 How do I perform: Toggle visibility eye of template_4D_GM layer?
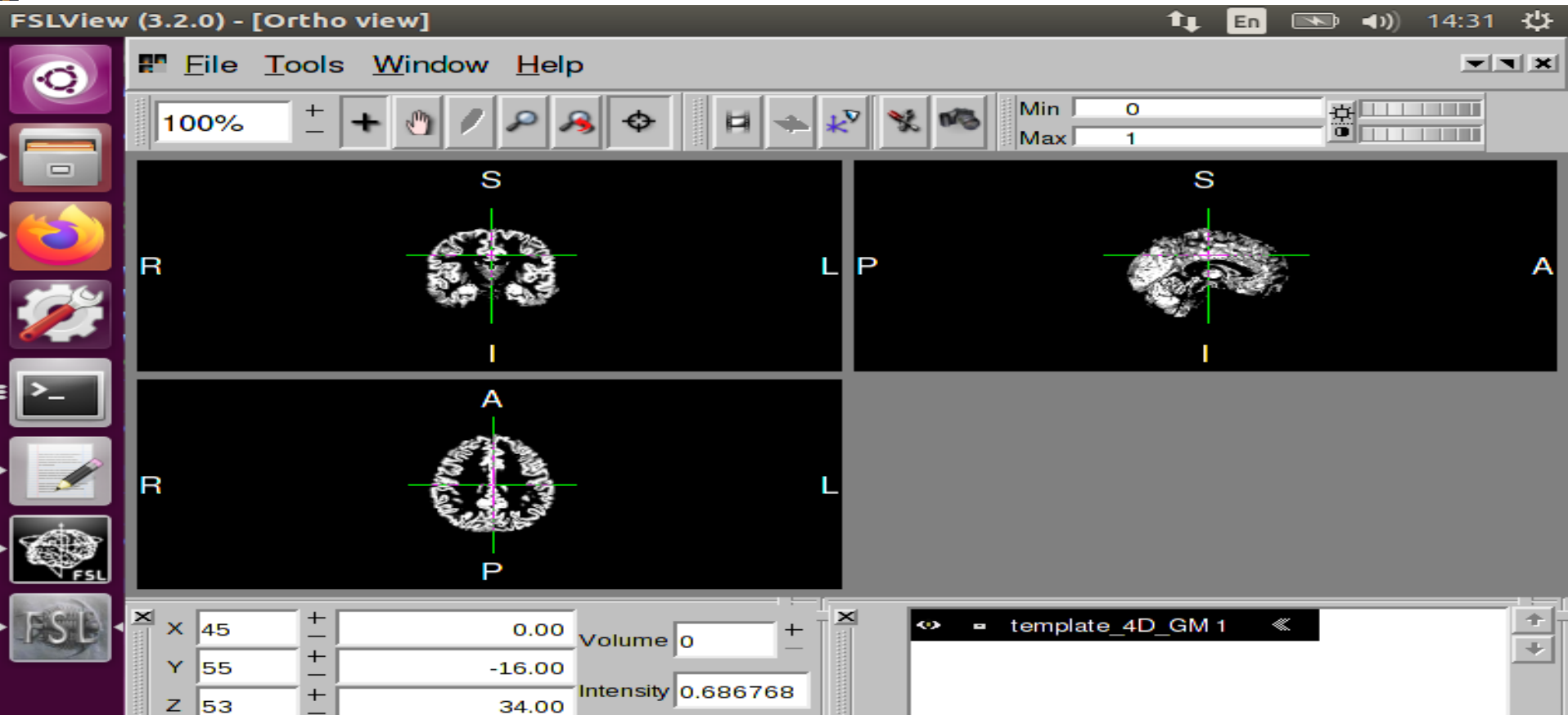click(928, 625)
